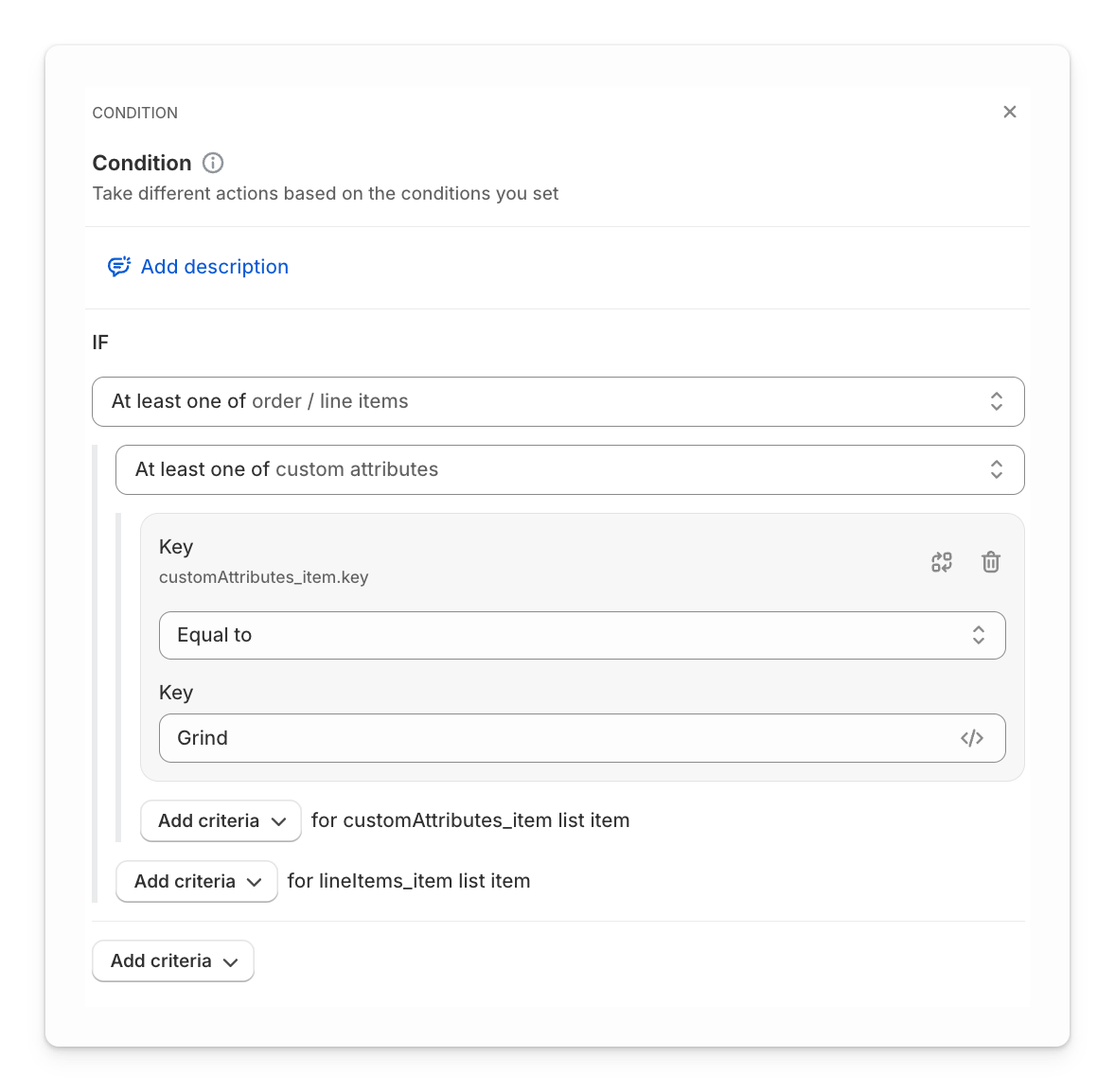Open the Condition info tooltip icon

pyautogui.click(x=212, y=163)
